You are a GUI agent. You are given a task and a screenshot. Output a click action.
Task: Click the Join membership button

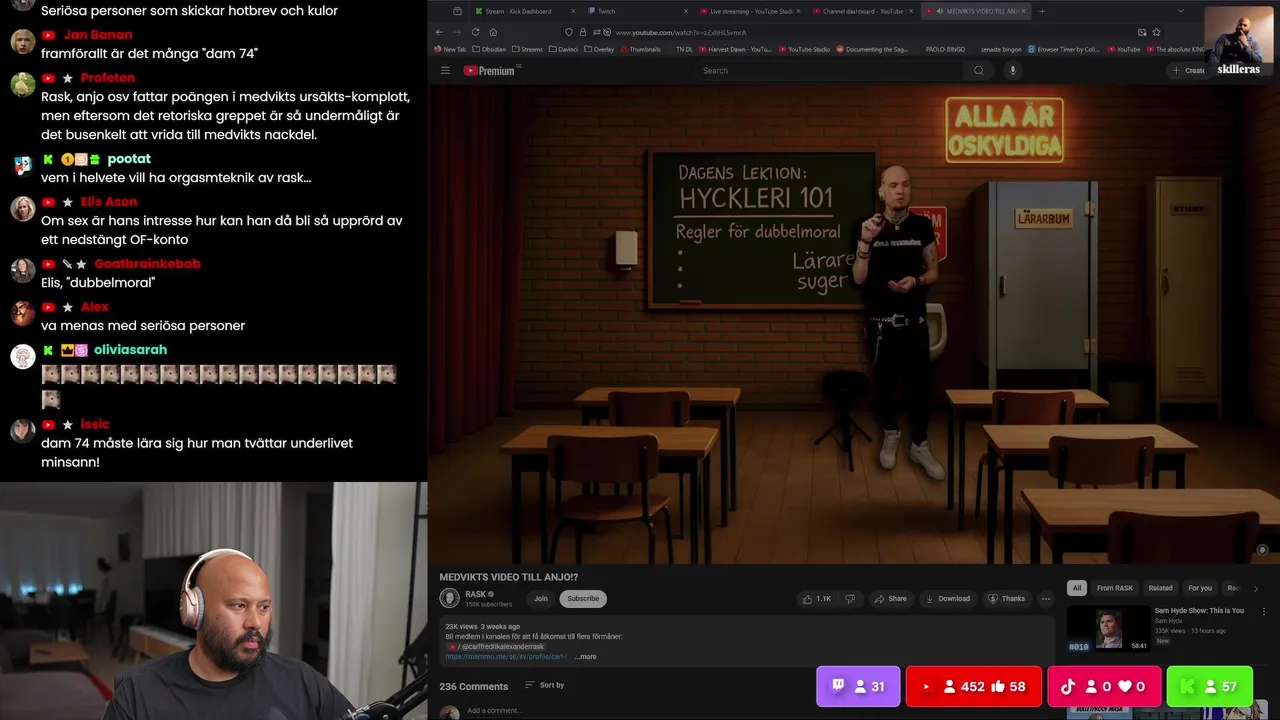pos(541,598)
